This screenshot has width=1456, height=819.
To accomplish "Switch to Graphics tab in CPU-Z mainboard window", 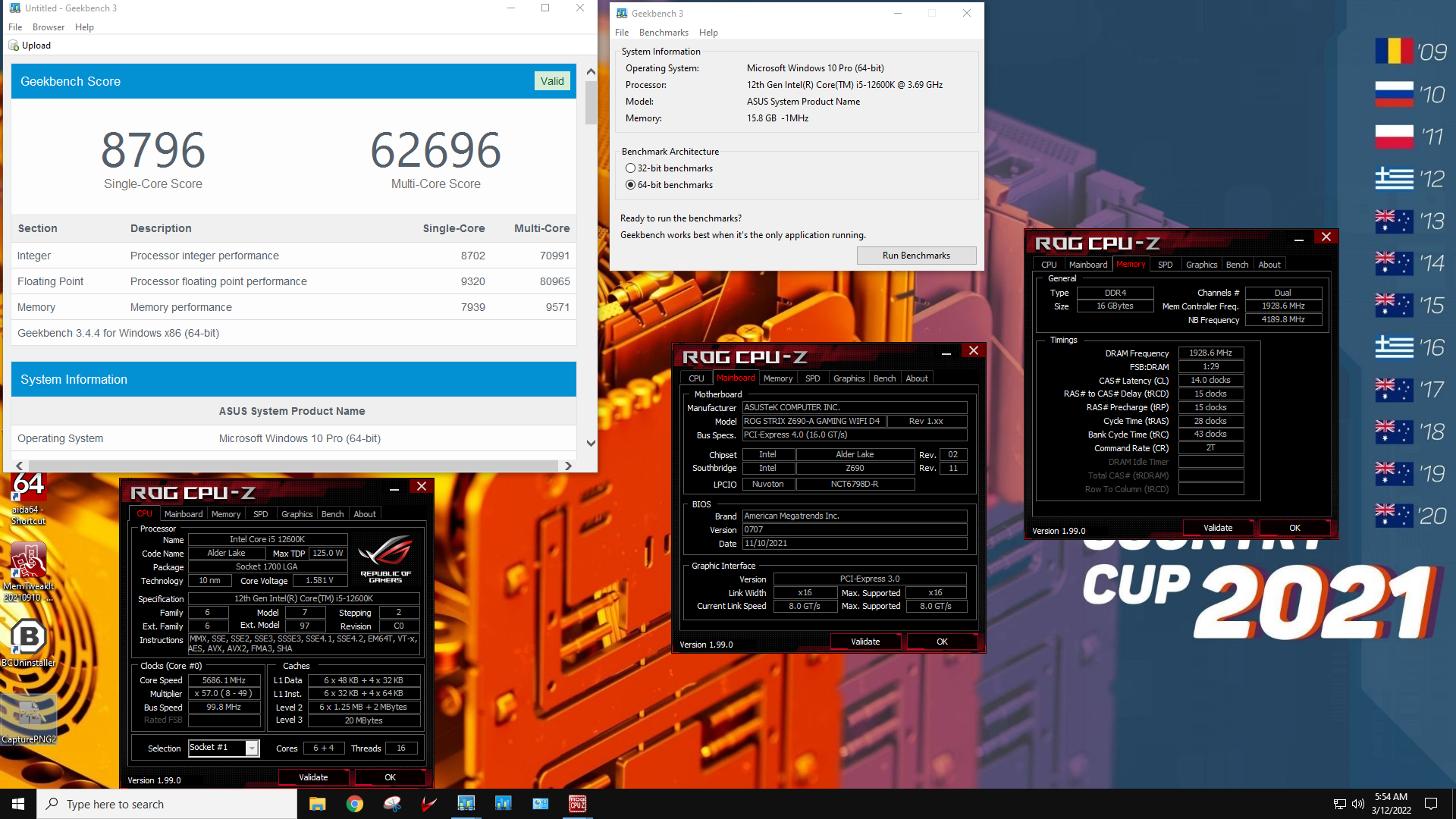I will pyautogui.click(x=849, y=378).
